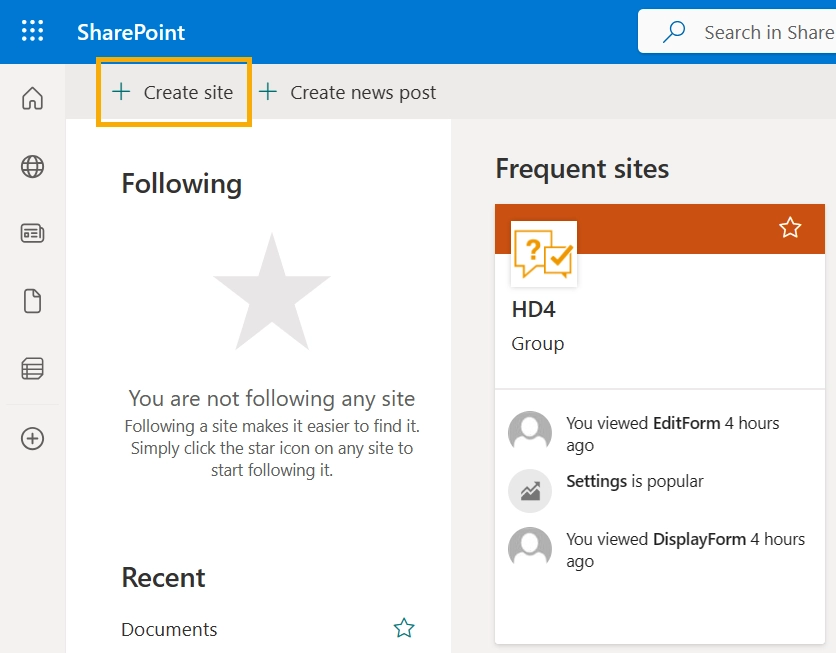
Task: Click the Create site button
Action: [x=173, y=92]
